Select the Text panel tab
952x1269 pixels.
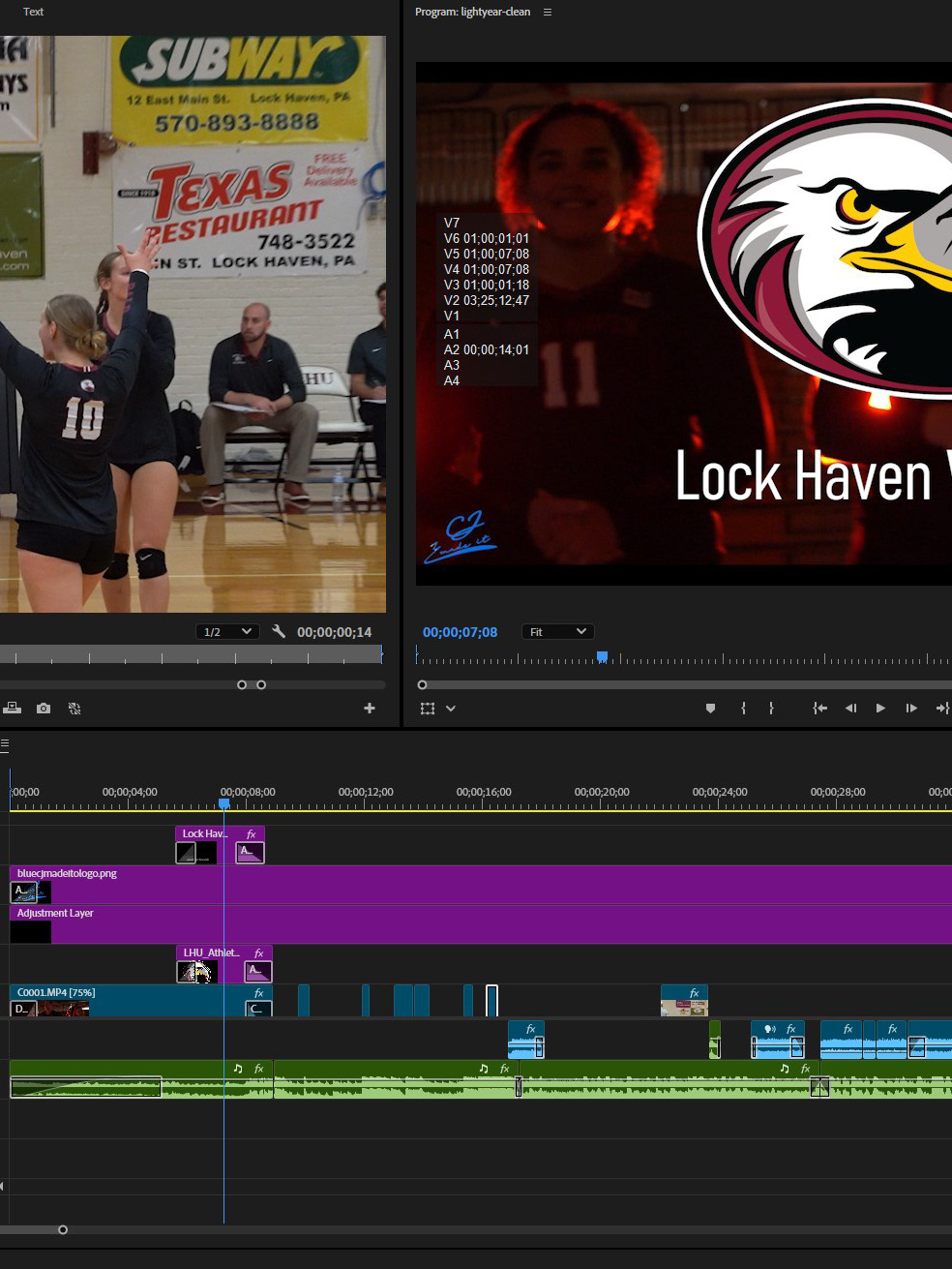(x=34, y=12)
